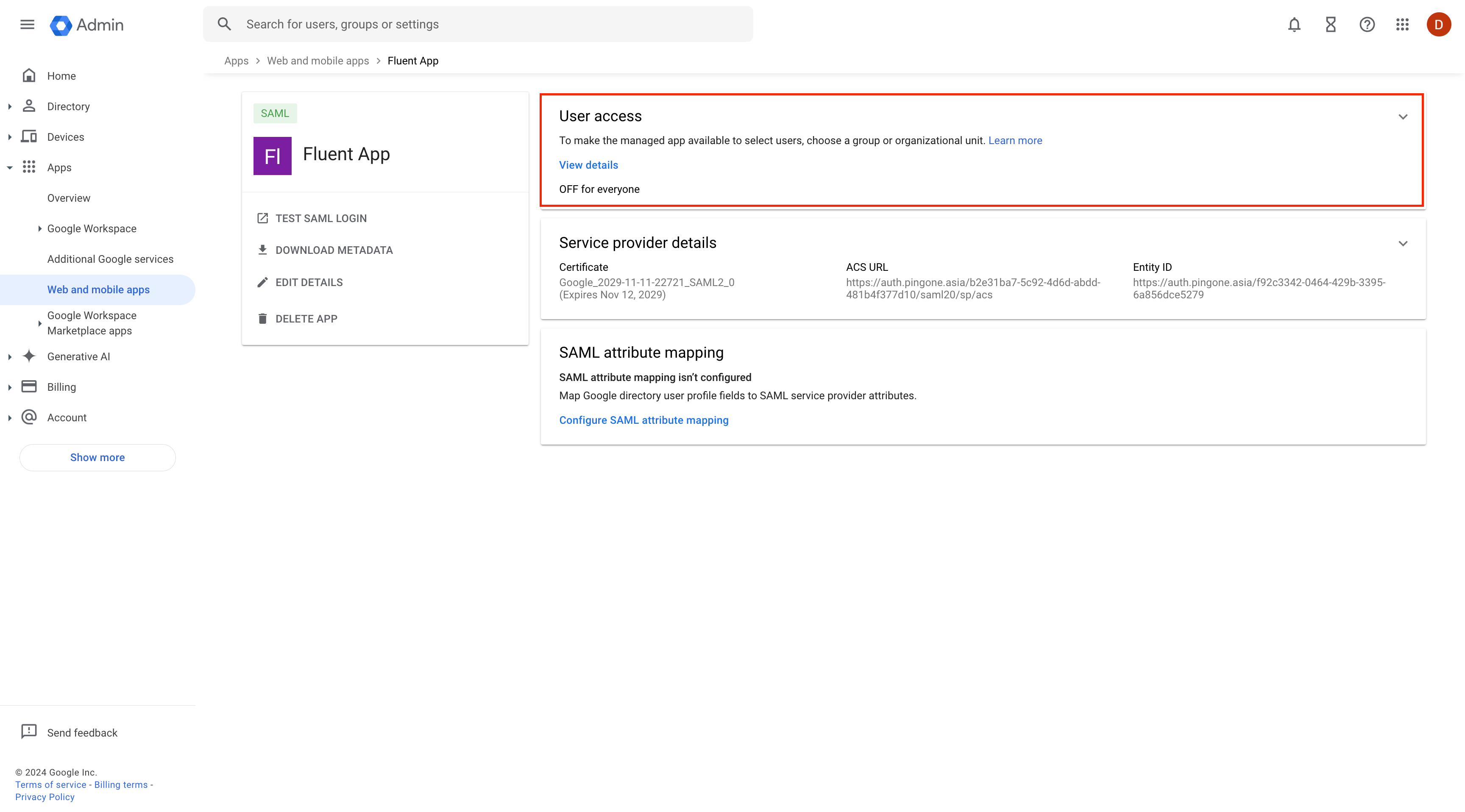Select Web and mobile apps menu item
Screen dimensions: 1465x812
pos(98,289)
